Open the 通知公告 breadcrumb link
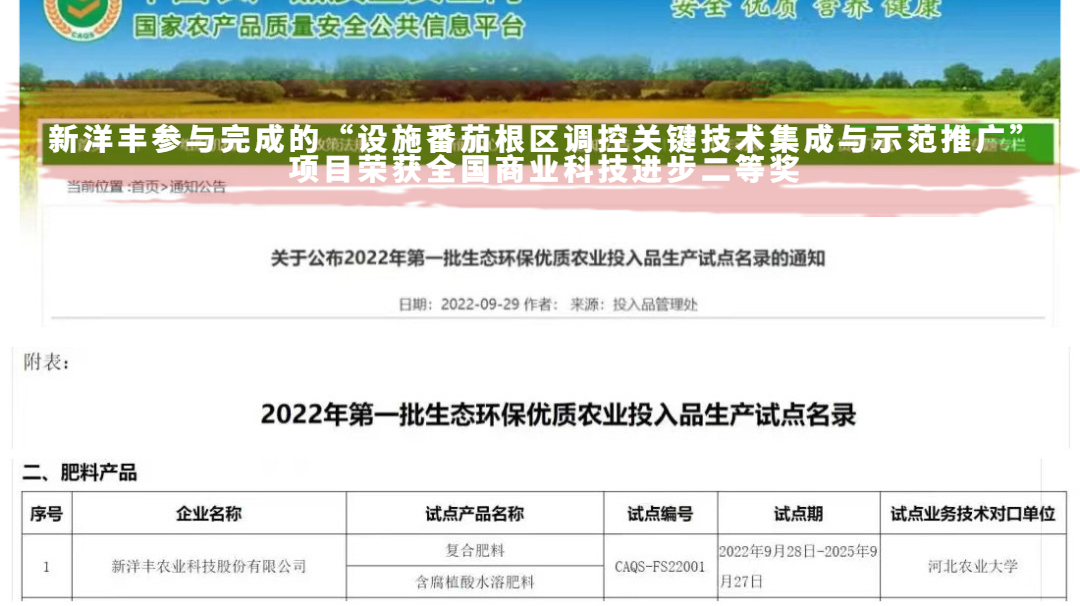 pyautogui.click(x=198, y=187)
